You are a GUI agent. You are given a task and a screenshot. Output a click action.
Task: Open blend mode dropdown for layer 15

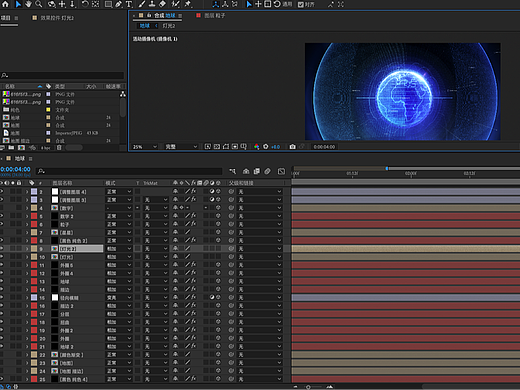pyautogui.click(x=119, y=298)
